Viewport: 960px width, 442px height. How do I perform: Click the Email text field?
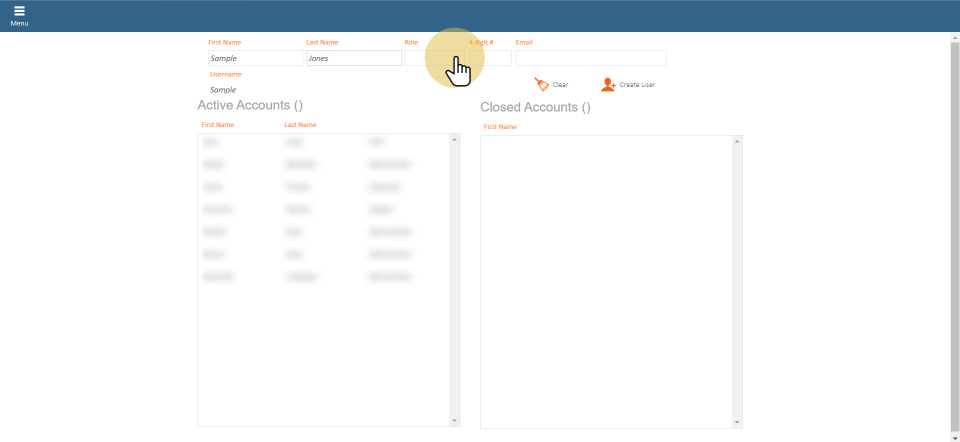[590, 58]
